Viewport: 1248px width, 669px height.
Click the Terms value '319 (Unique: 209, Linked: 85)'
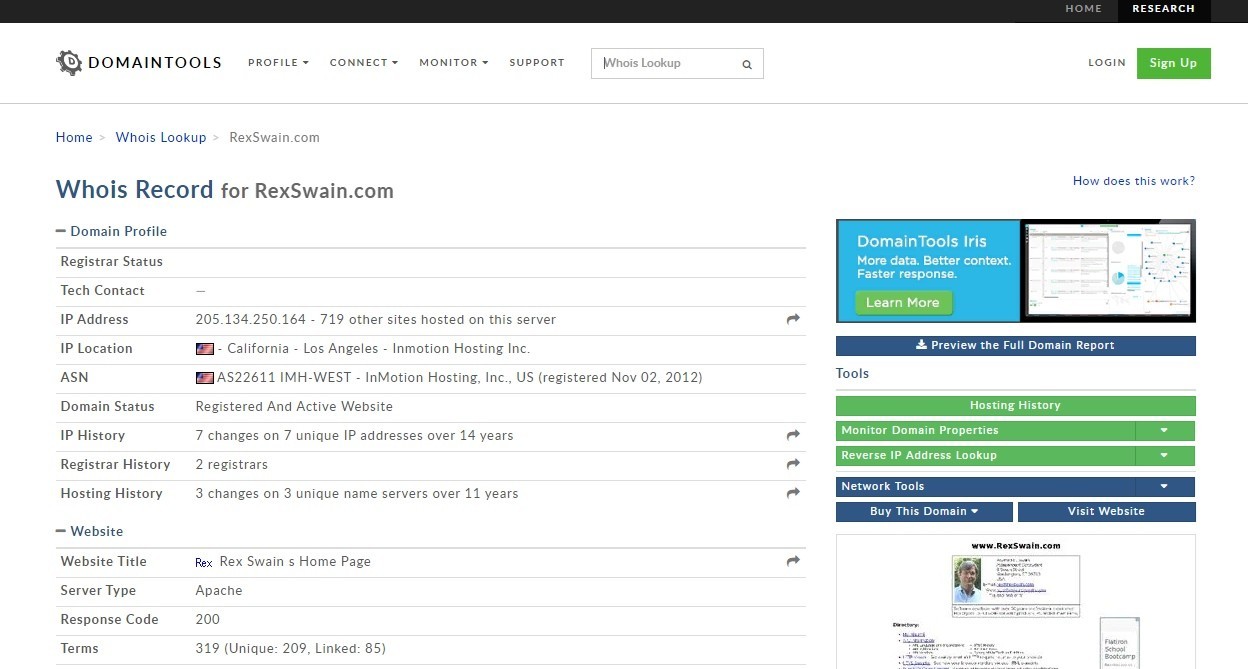291,649
